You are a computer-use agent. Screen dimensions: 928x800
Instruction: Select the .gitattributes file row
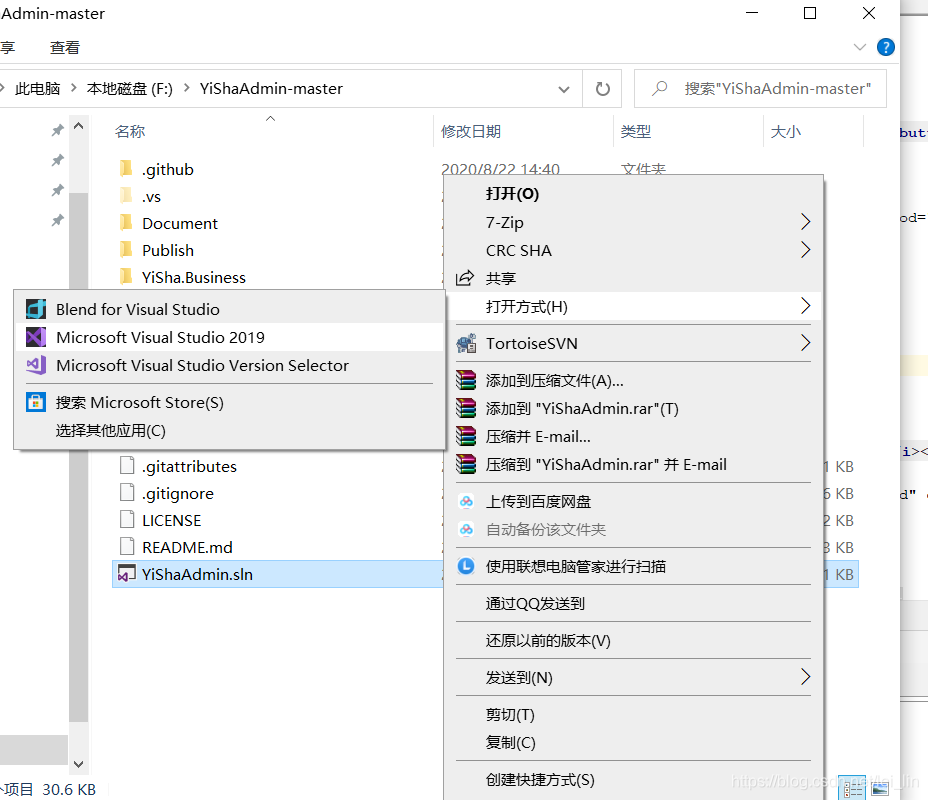point(277,466)
